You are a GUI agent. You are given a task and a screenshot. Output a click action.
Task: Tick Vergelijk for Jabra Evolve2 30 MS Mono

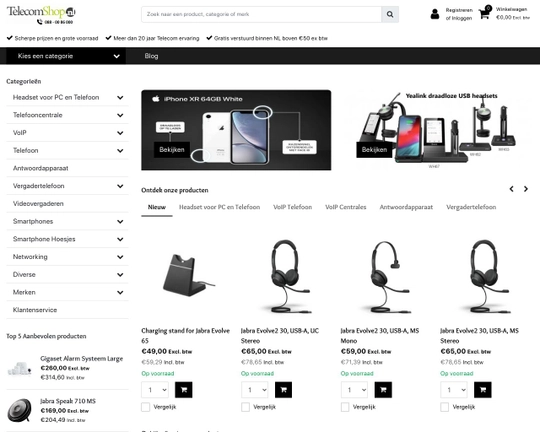(345, 407)
